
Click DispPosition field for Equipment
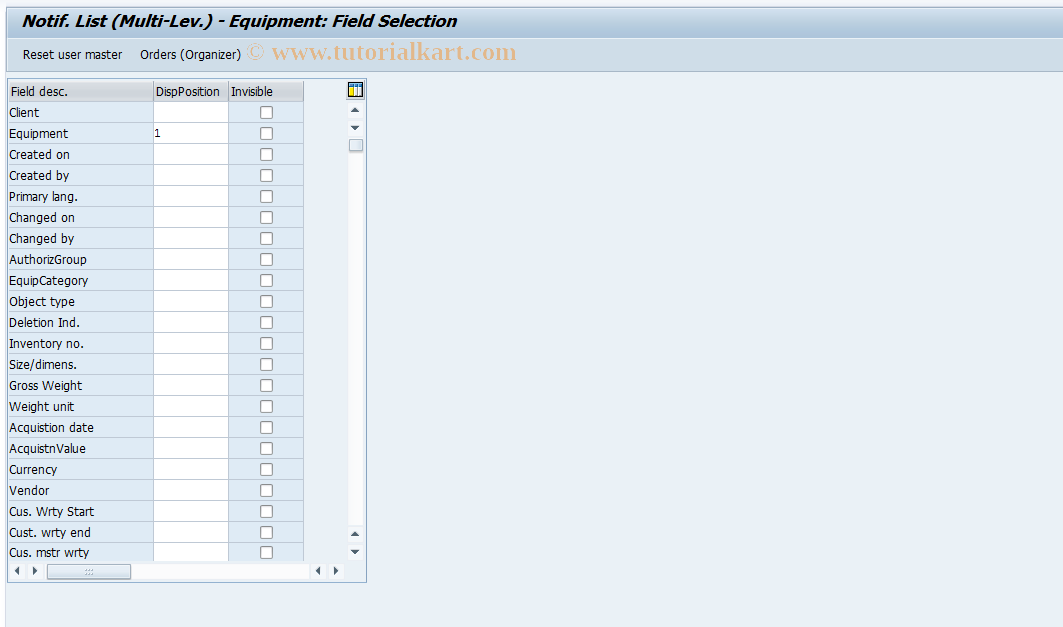click(x=191, y=134)
